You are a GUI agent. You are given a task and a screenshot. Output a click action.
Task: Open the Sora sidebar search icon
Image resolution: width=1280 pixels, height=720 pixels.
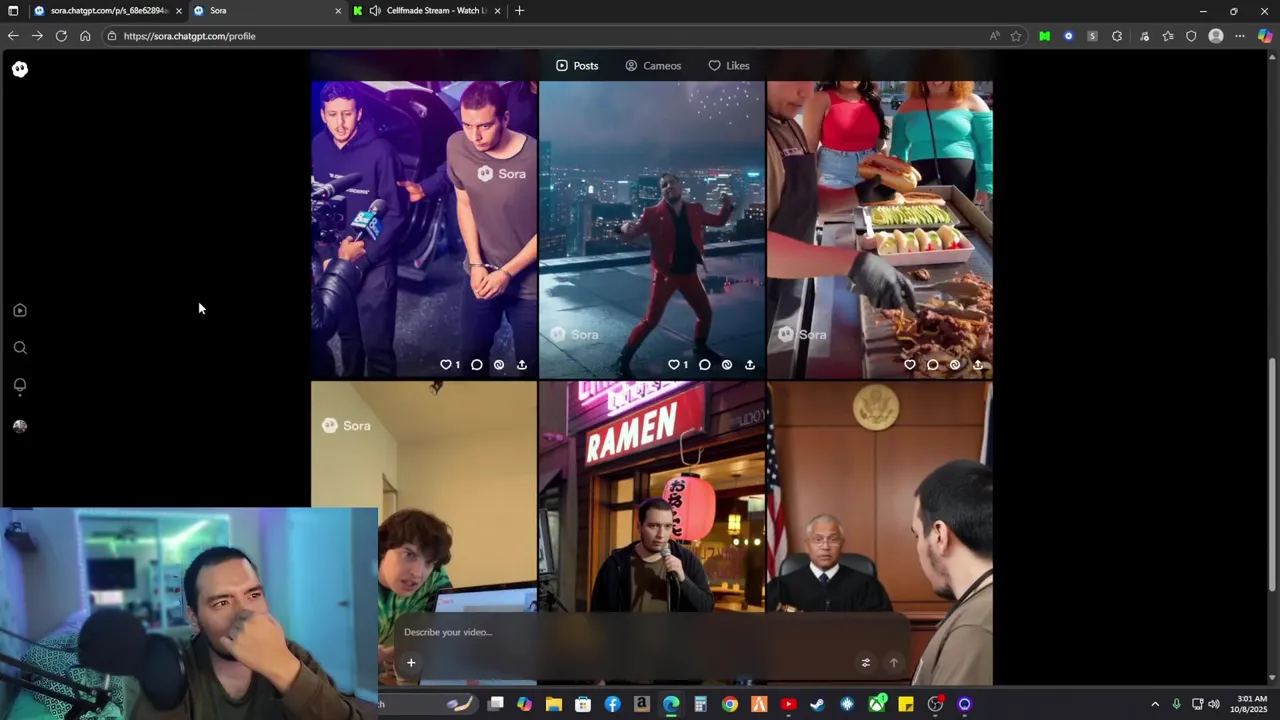[x=20, y=348]
